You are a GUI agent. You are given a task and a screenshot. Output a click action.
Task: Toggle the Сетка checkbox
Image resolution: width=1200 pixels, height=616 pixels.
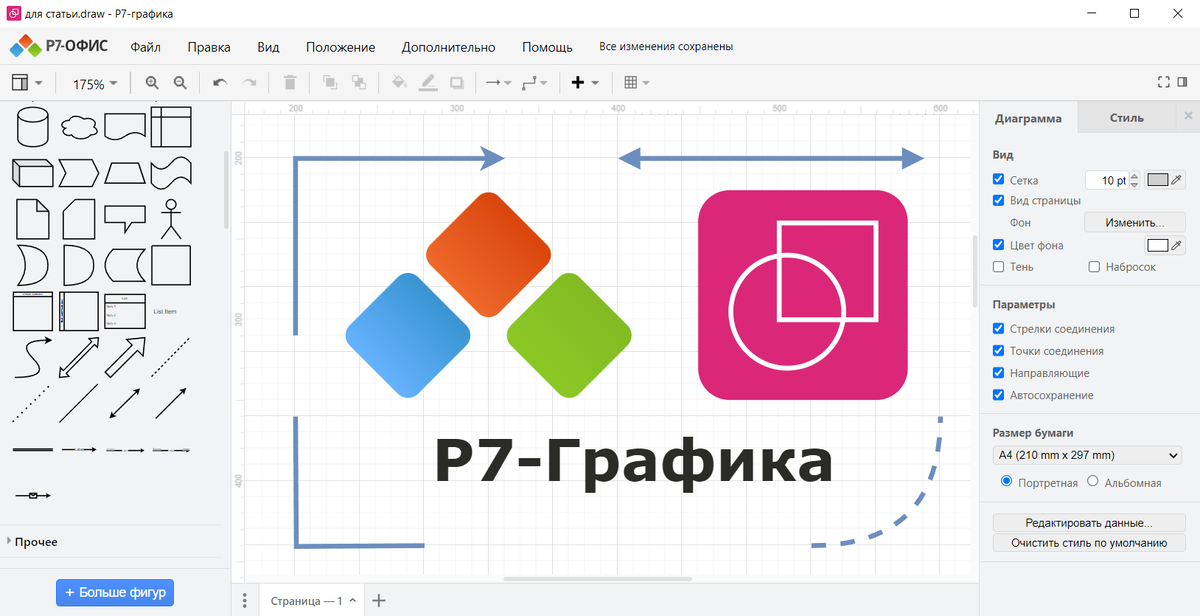pos(998,180)
